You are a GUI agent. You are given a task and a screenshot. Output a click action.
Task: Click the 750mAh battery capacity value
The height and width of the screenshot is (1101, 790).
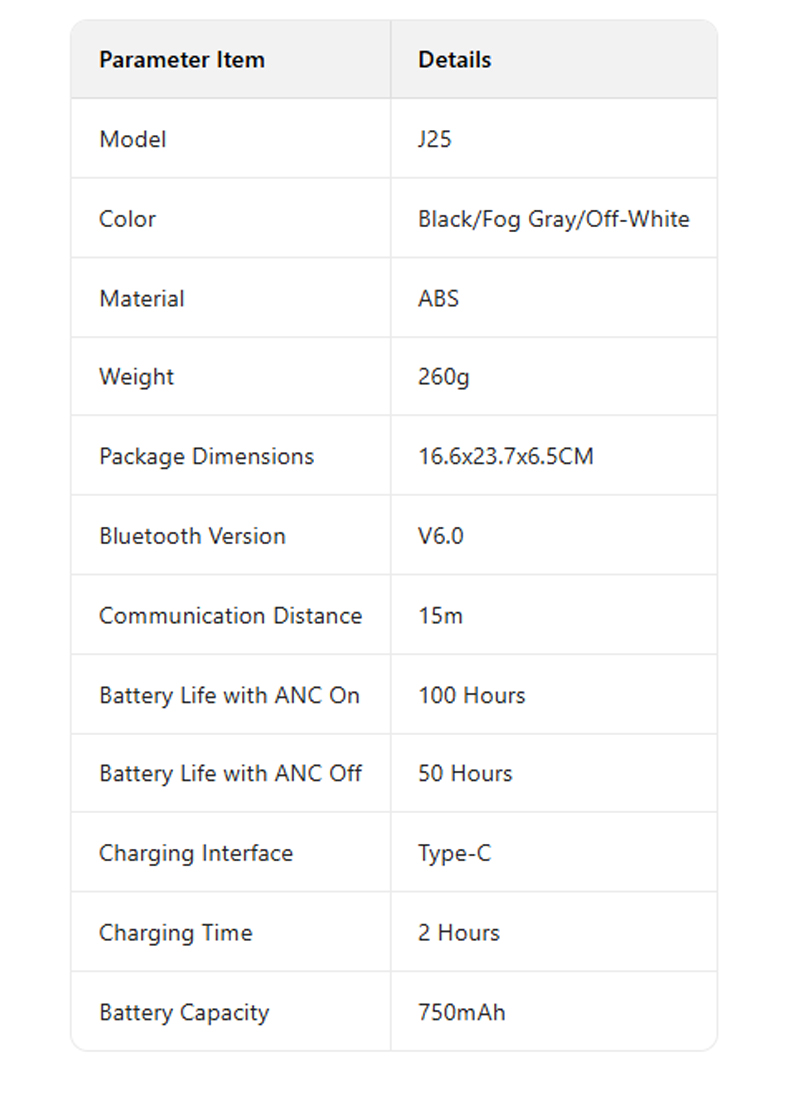coord(461,1012)
